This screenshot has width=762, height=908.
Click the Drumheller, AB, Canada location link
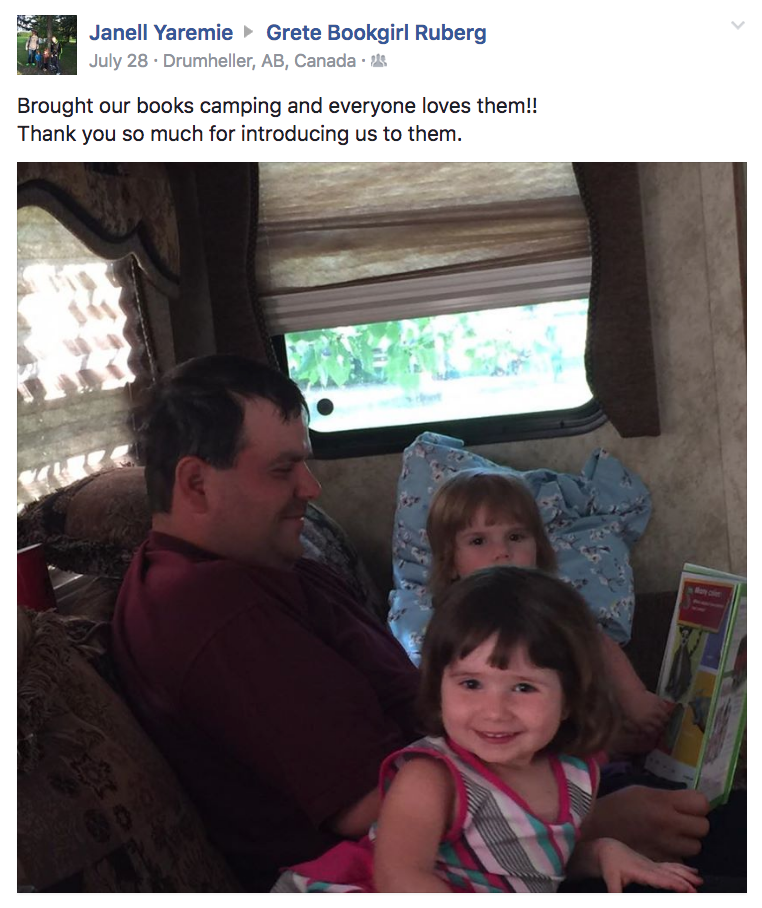[x=259, y=61]
